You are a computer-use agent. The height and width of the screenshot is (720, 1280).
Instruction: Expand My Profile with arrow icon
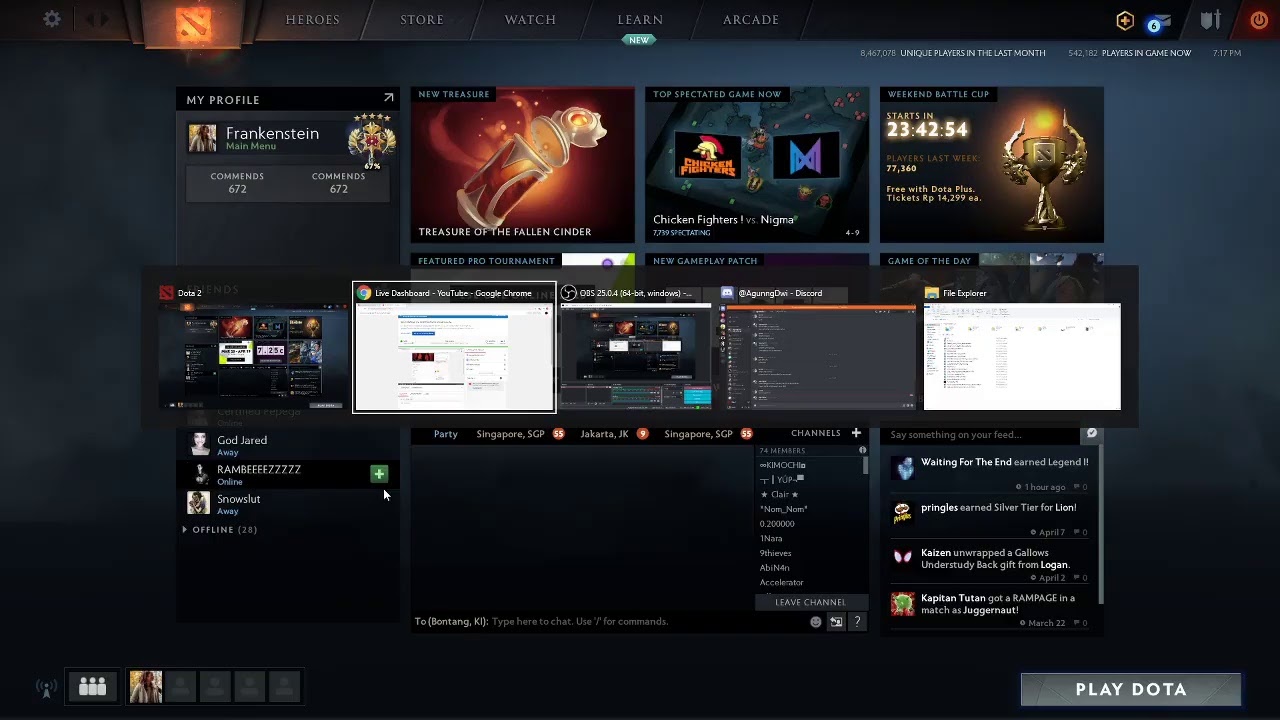click(388, 98)
